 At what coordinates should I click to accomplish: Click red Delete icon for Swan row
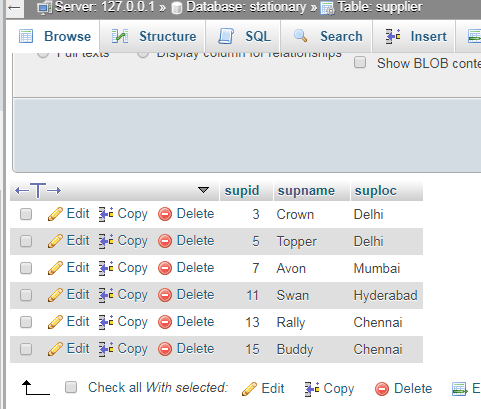coord(165,295)
